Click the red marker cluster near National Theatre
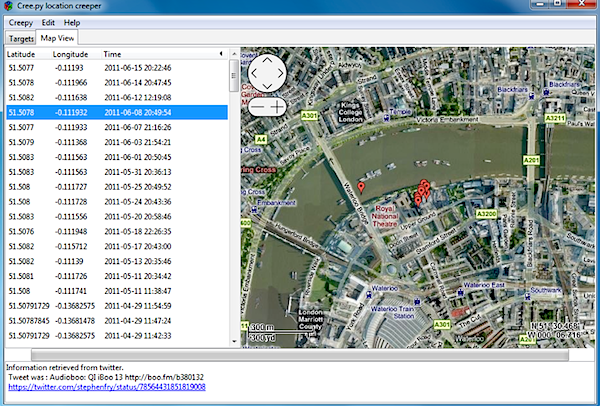This screenshot has width=600, height=406. pyautogui.click(x=422, y=192)
